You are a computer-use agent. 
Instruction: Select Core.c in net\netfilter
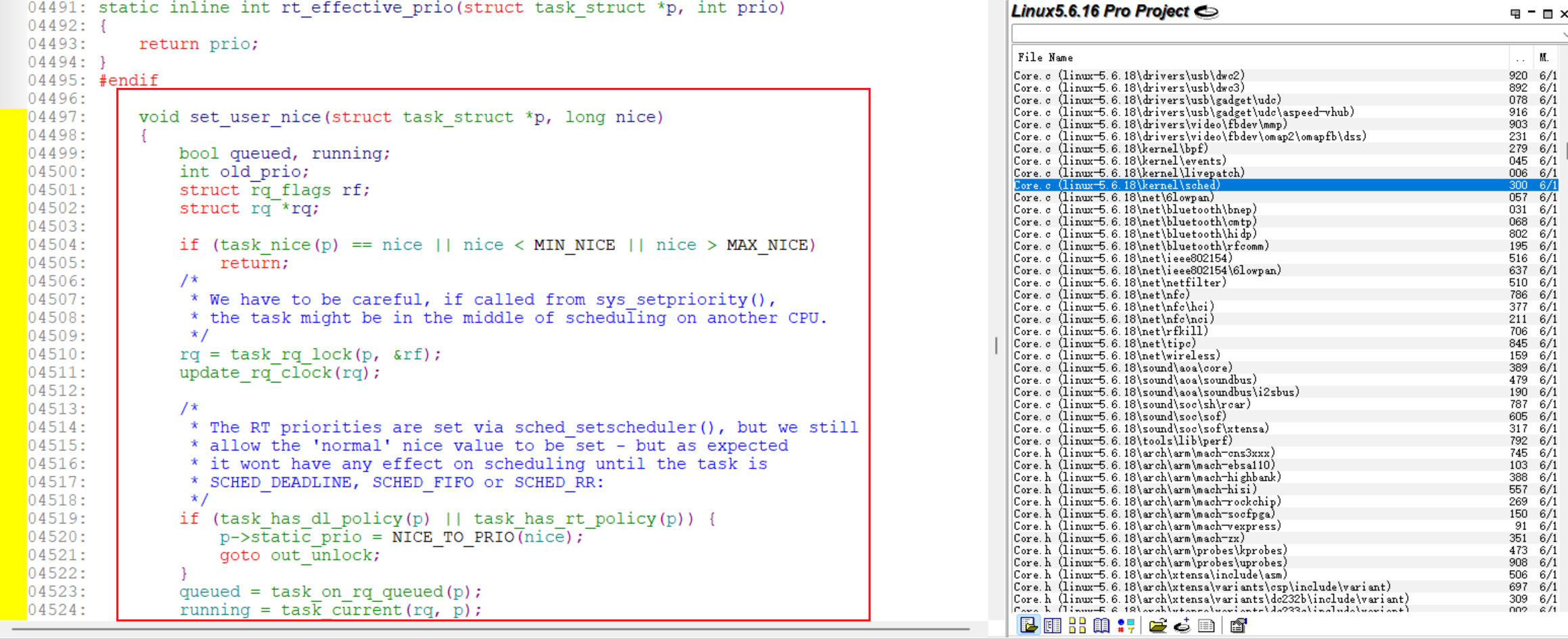pos(1285,283)
